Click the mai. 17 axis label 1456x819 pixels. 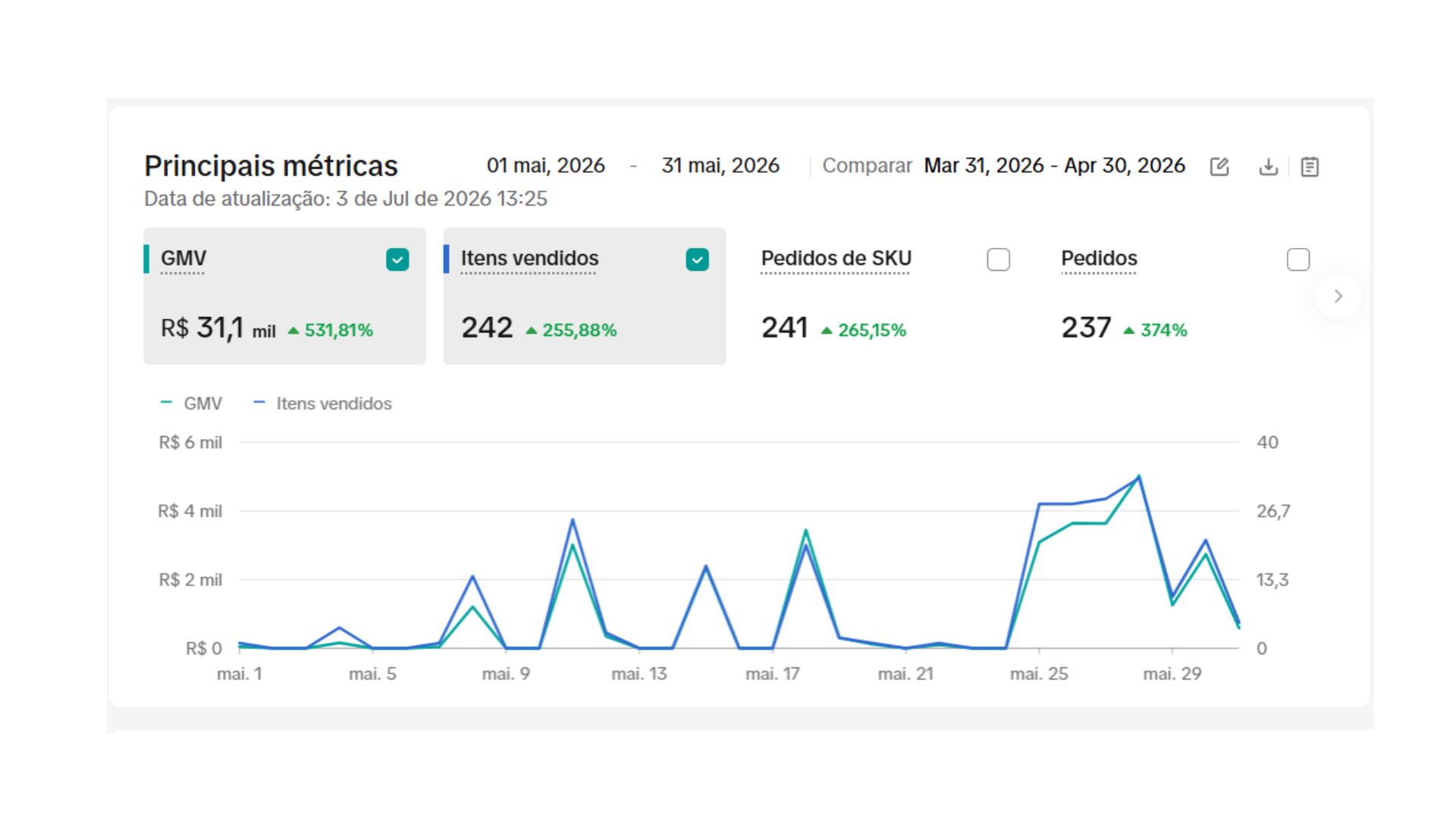773,673
